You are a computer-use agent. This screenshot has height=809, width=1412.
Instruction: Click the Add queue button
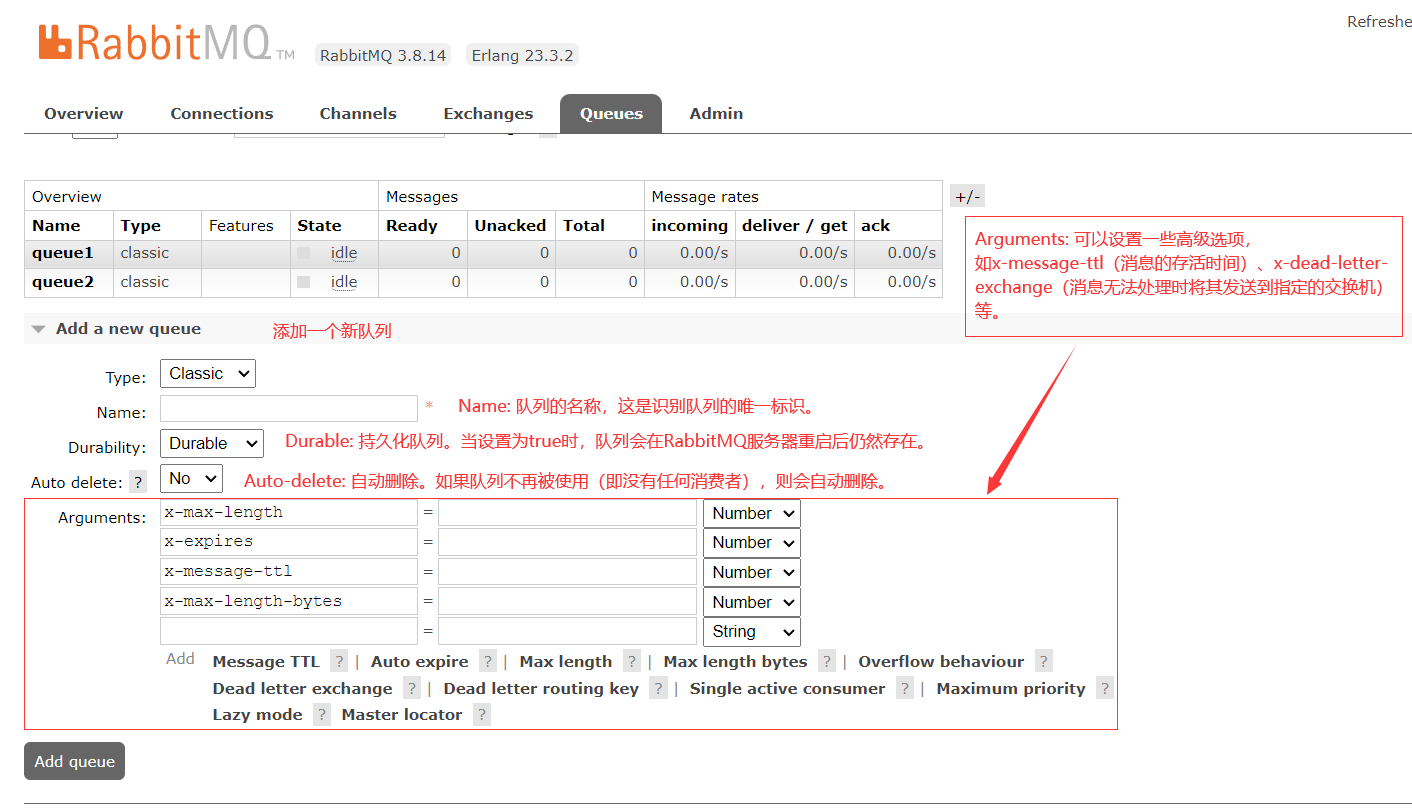pyautogui.click(x=75, y=761)
